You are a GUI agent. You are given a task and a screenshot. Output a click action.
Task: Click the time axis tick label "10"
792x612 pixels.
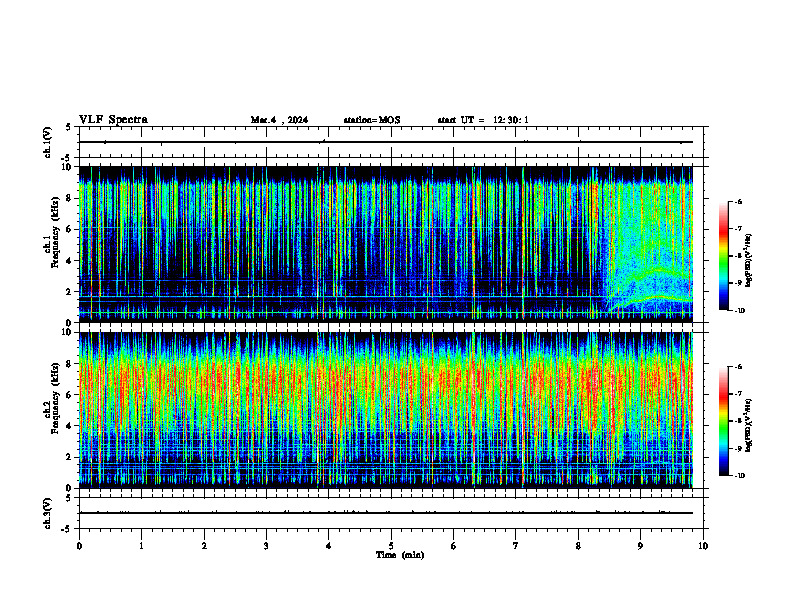pyautogui.click(x=703, y=546)
